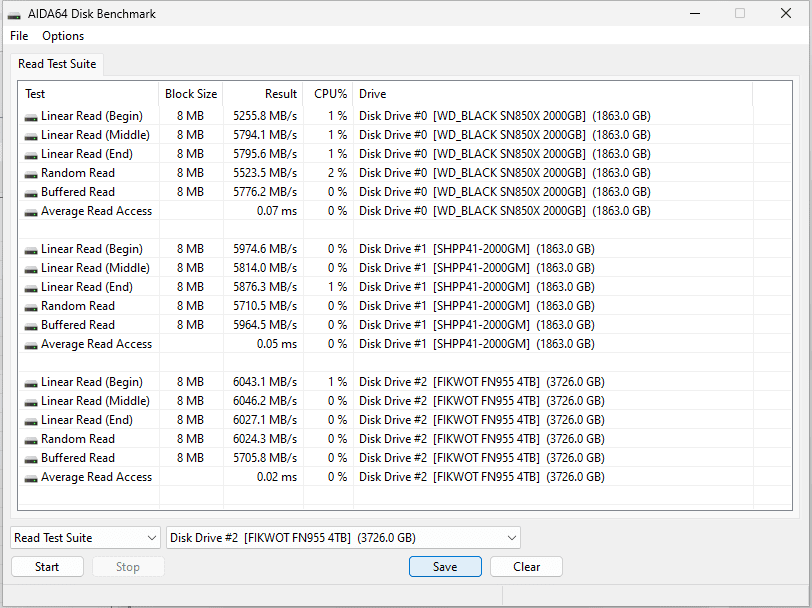Click the drive icon for Average Read Access, Disk Drive #1
Screen dimensions: 812x608
click(31, 345)
